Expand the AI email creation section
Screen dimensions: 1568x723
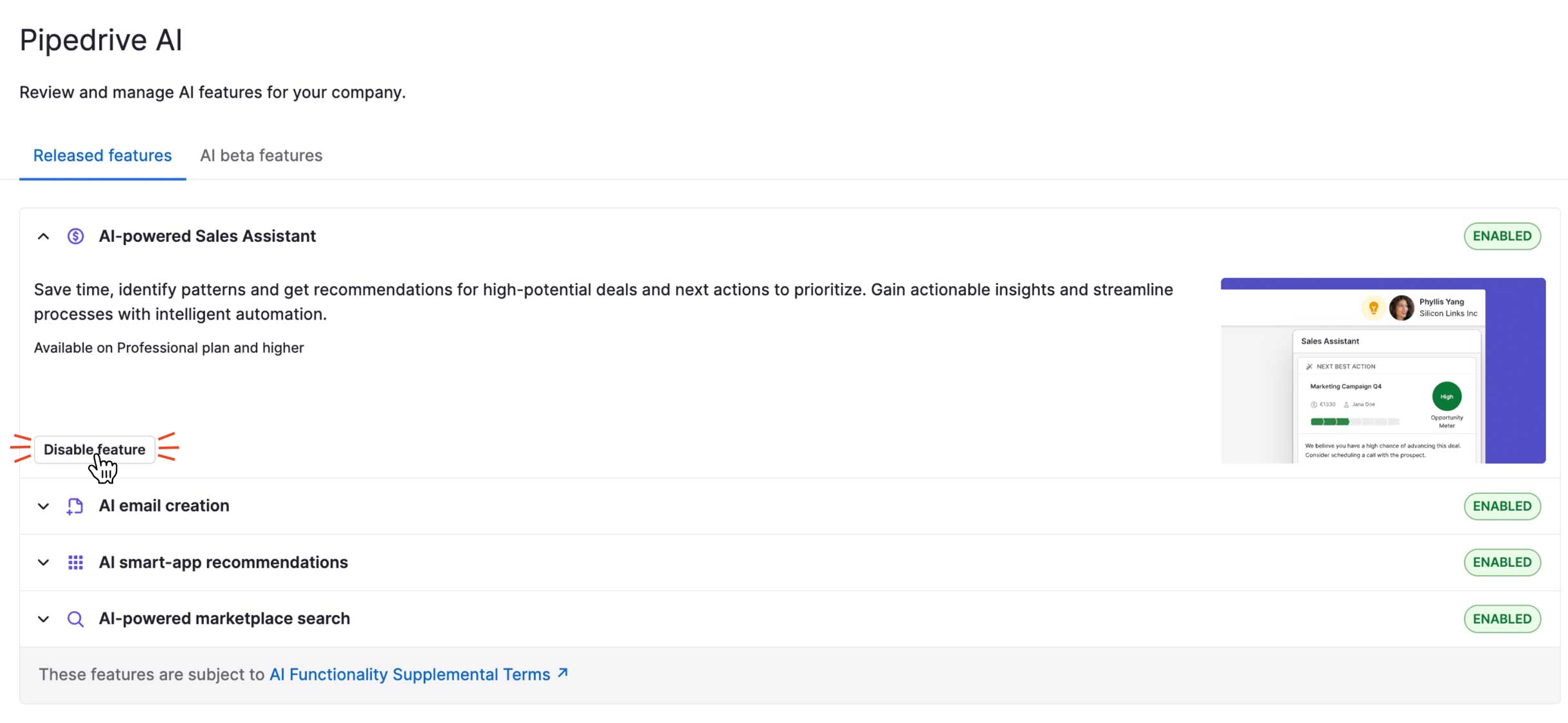[43, 506]
